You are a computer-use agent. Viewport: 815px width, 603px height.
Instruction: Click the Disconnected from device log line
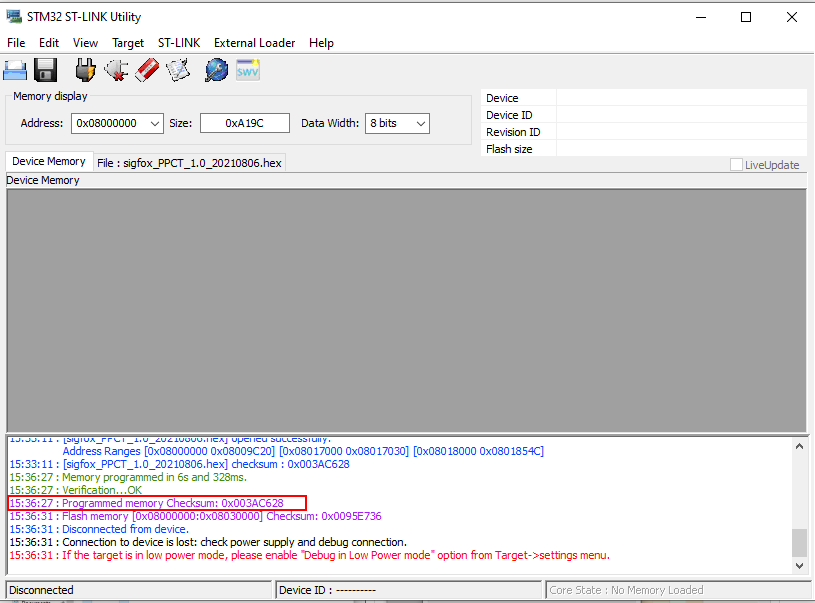point(99,529)
